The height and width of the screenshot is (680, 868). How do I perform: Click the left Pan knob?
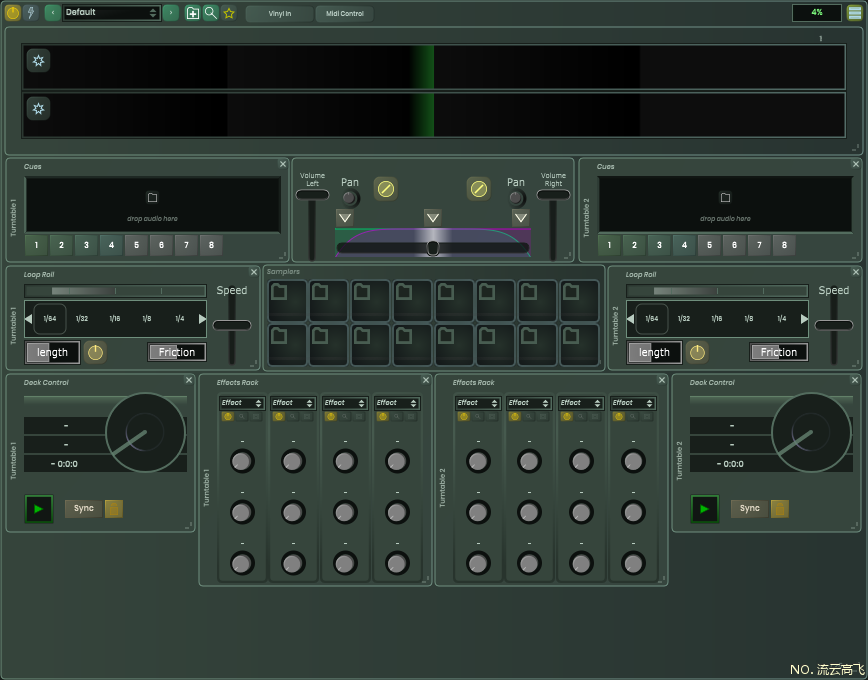coord(350,198)
